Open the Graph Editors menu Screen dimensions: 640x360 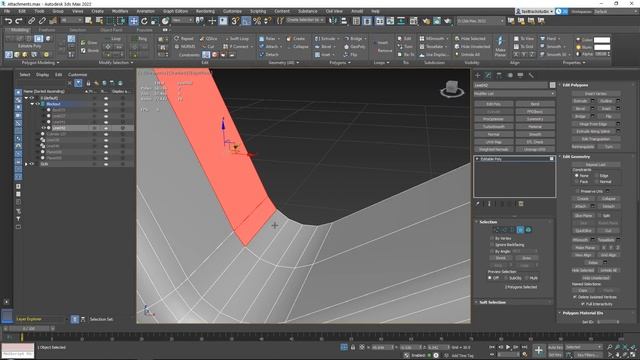click(x=176, y=11)
